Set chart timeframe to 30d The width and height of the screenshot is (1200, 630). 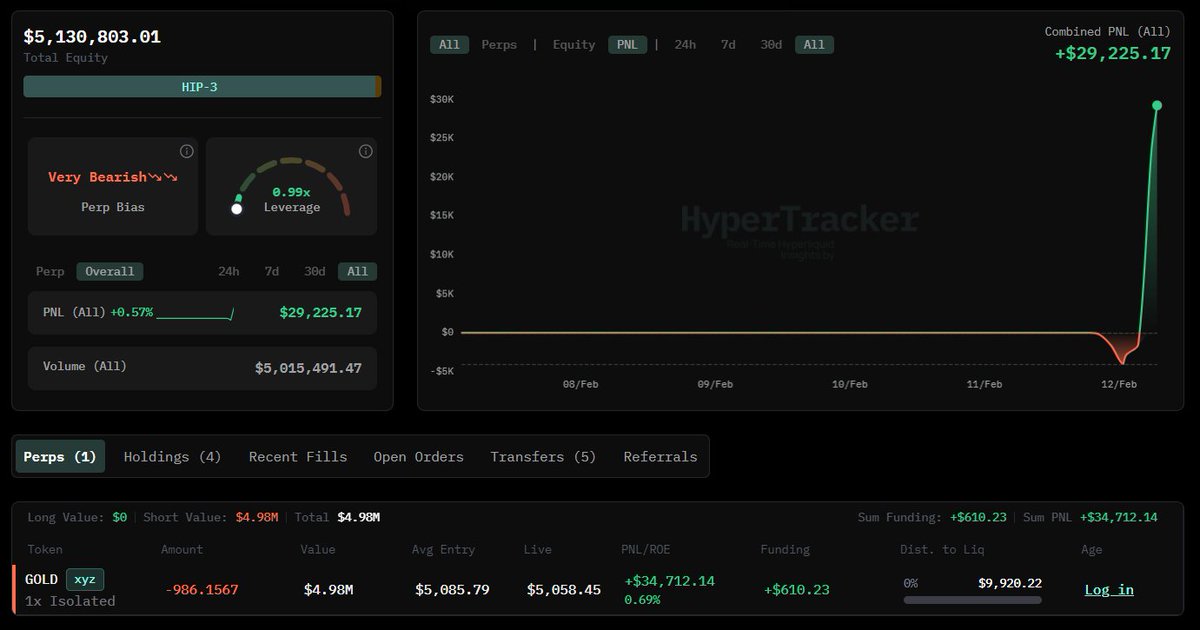771,44
